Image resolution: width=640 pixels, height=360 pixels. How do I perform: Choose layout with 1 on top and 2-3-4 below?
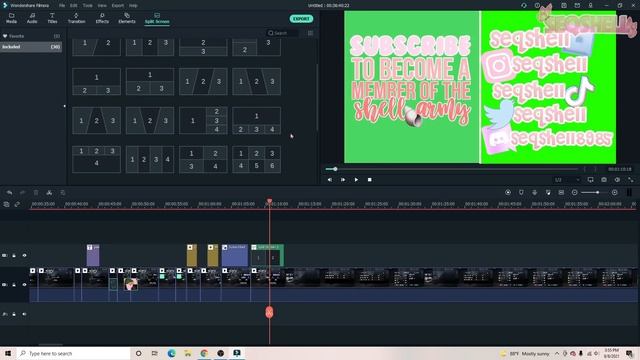pos(256,120)
